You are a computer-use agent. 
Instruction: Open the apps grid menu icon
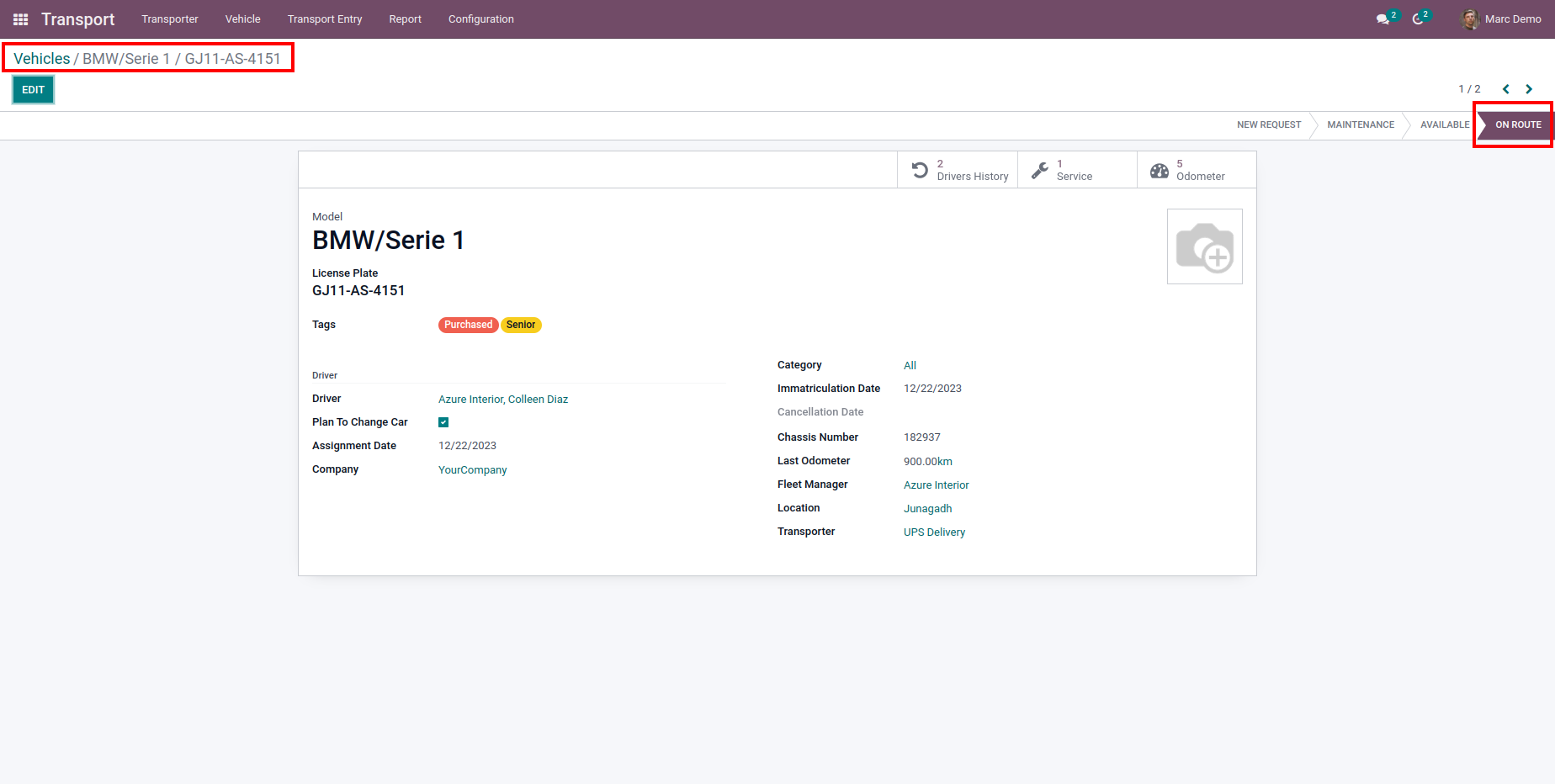click(21, 19)
